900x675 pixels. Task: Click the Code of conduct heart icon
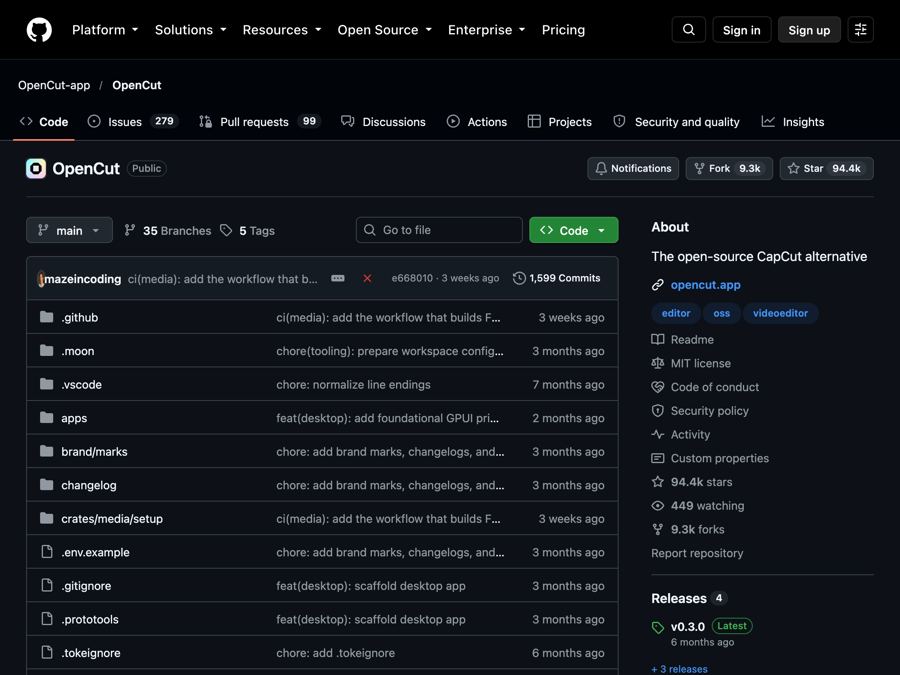658,387
